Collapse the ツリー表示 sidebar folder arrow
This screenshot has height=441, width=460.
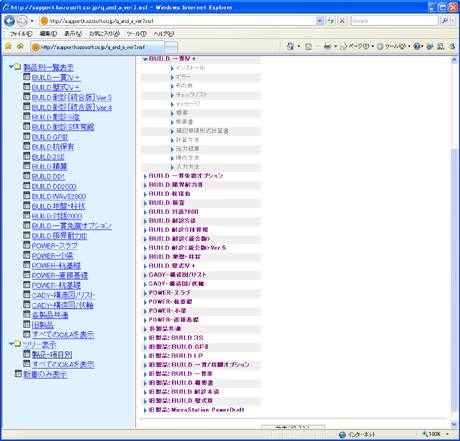pyautogui.click(x=11, y=343)
